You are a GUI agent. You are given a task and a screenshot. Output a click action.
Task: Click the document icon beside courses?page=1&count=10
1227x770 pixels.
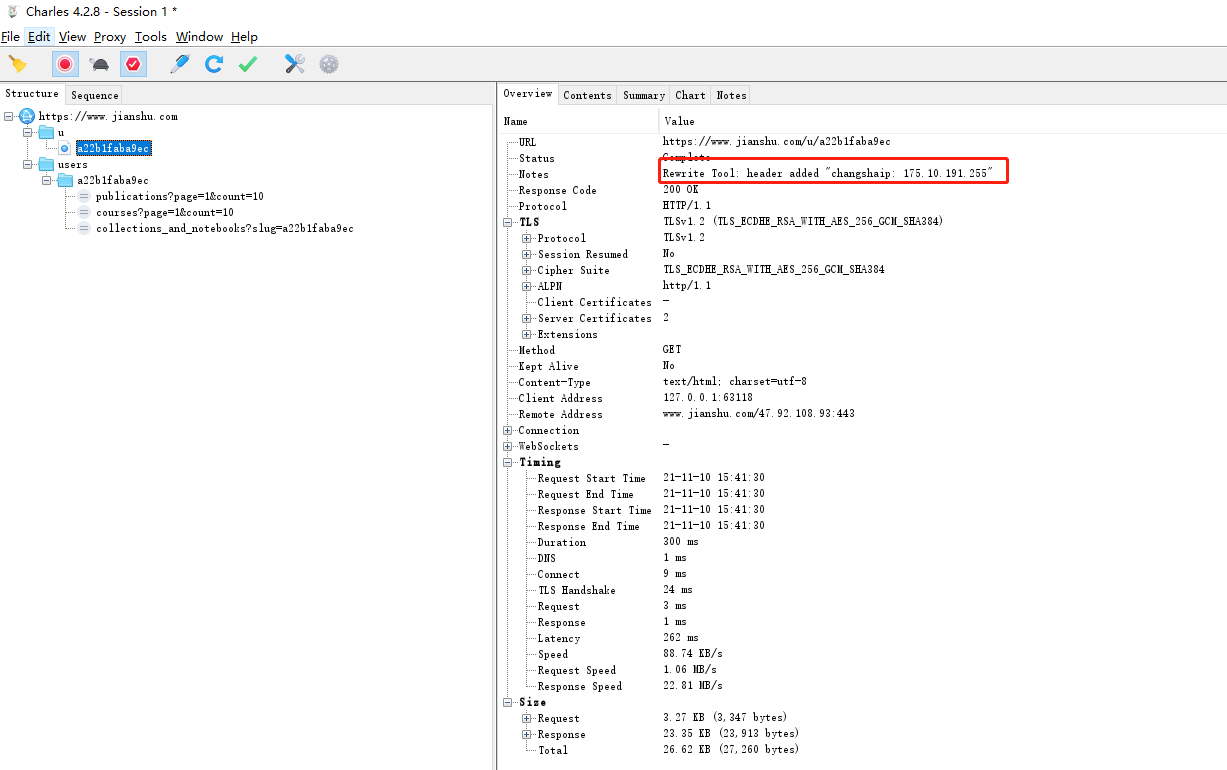84,212
